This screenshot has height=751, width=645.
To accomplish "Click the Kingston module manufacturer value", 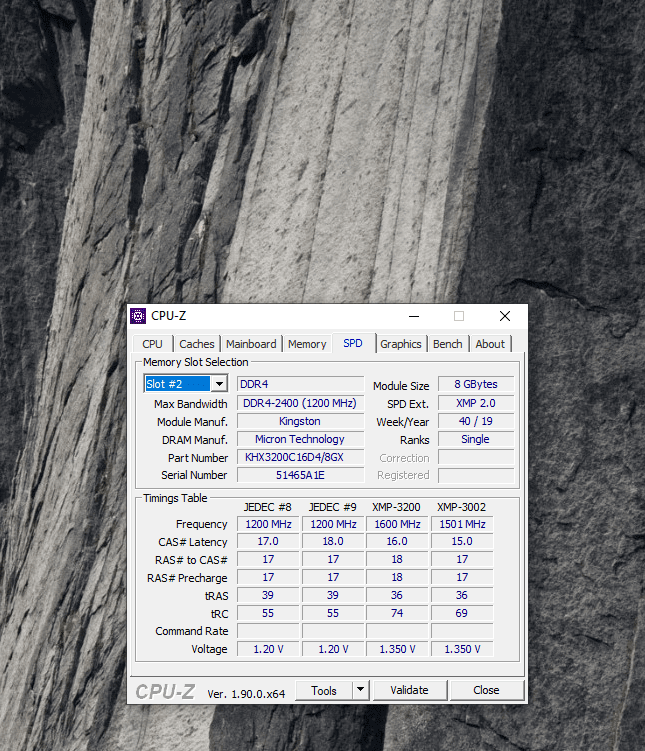I will [300, 421].
